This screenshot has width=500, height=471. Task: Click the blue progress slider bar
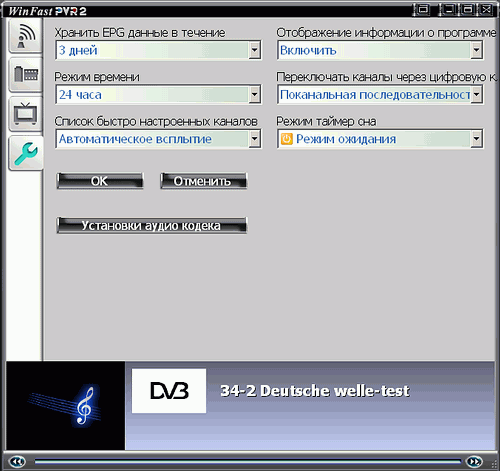pos(248,462)
